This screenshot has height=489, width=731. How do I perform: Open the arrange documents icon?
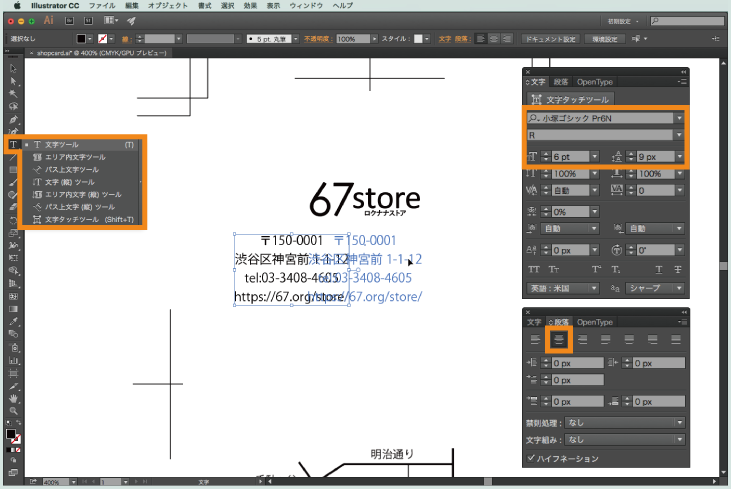pos(111,21)
